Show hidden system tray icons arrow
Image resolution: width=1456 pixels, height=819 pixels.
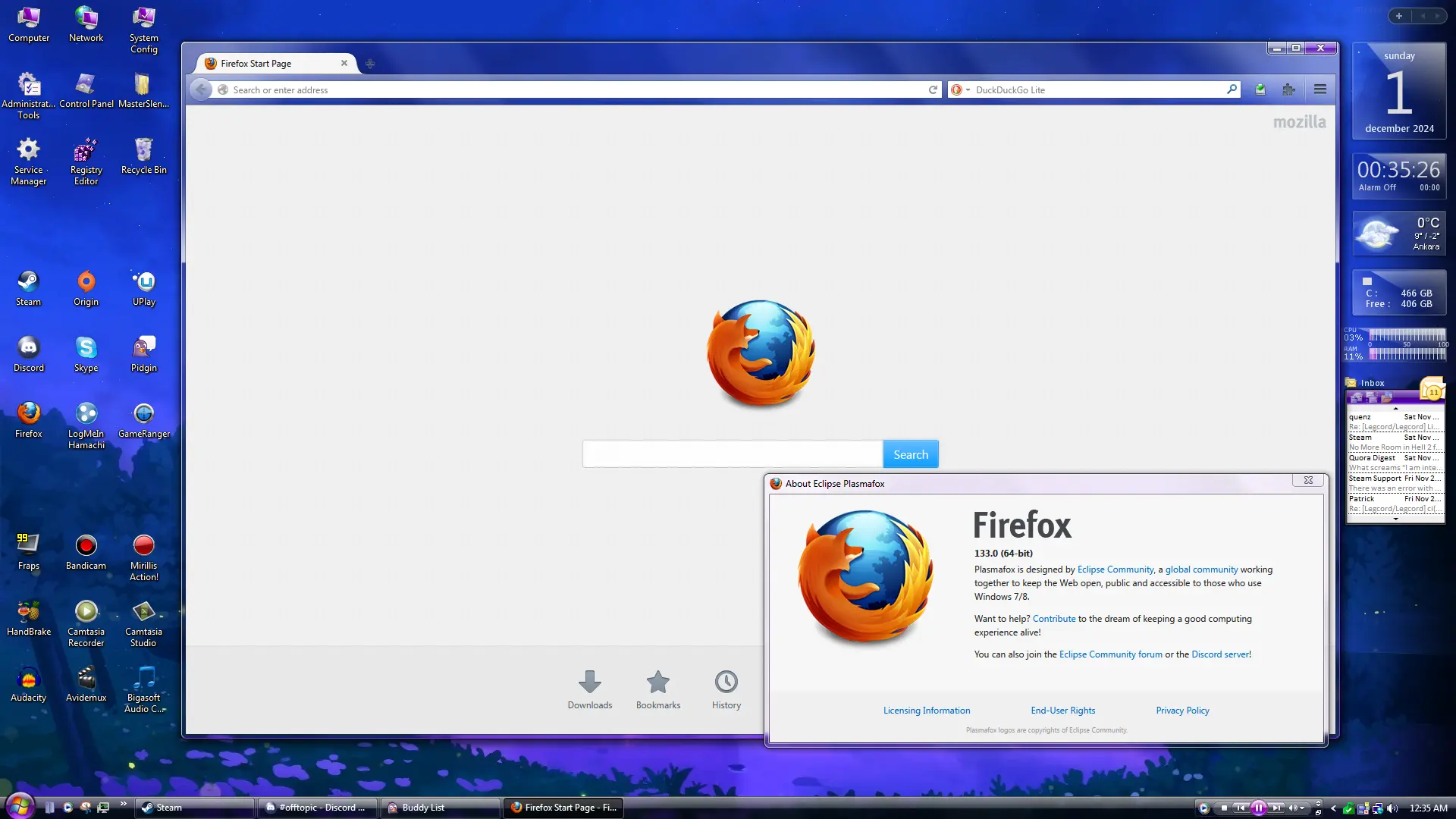click(x=1333, y=808)
